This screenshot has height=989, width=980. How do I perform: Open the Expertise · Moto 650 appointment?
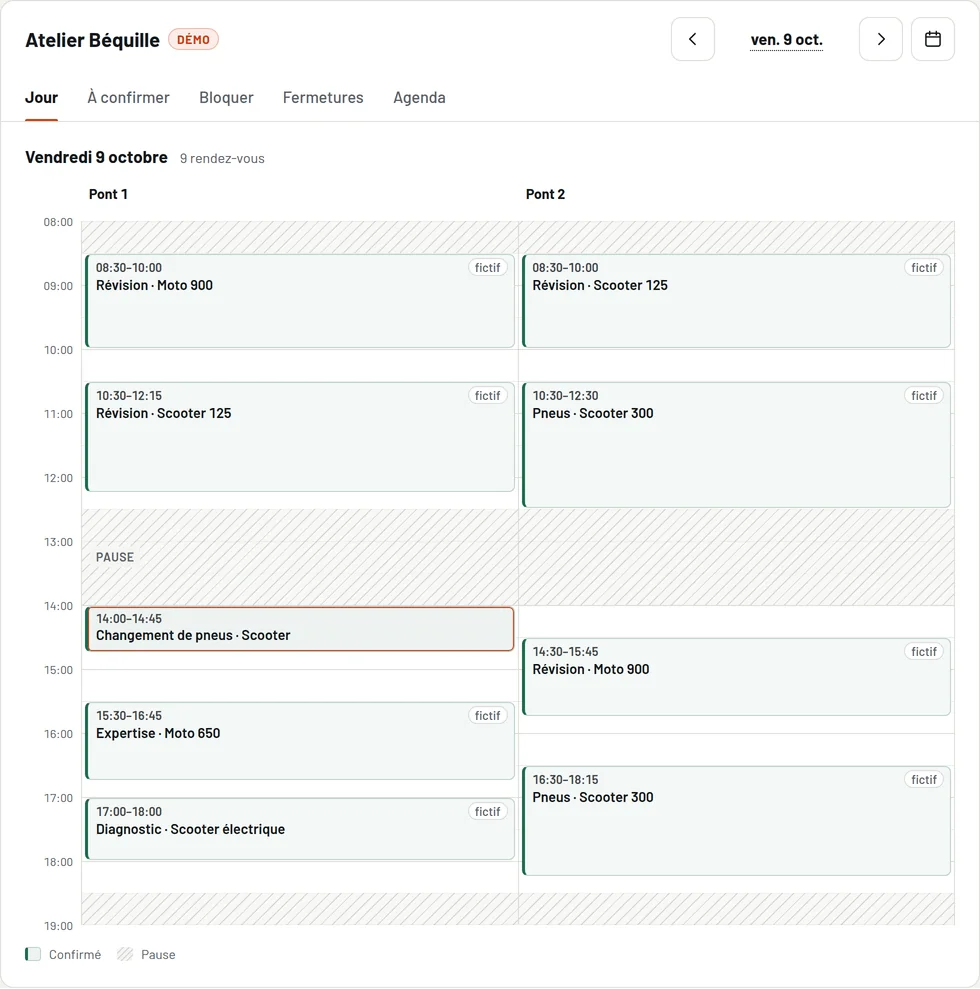[300, 741]
